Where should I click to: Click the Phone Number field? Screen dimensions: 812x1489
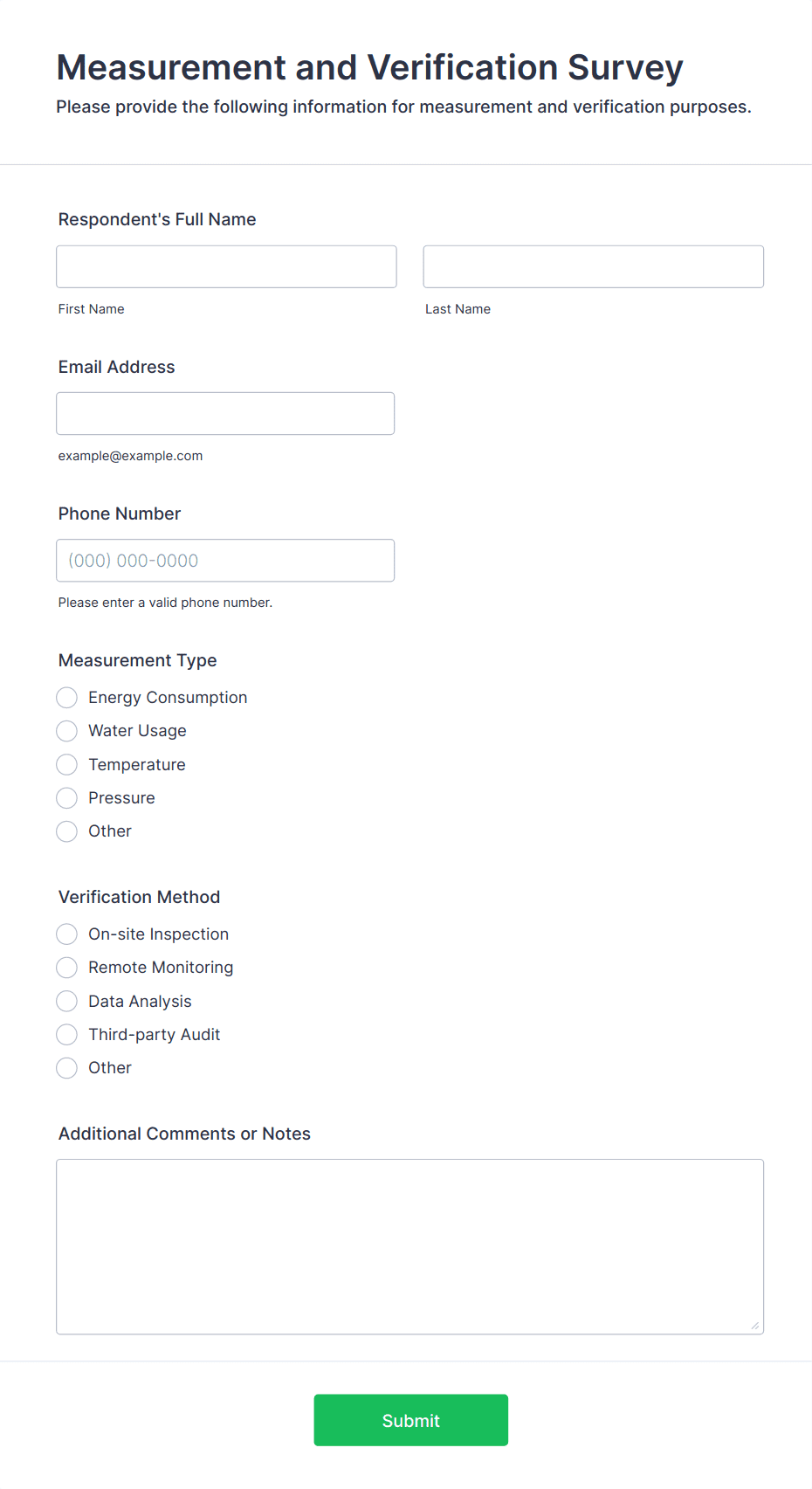tap(225, 561)
